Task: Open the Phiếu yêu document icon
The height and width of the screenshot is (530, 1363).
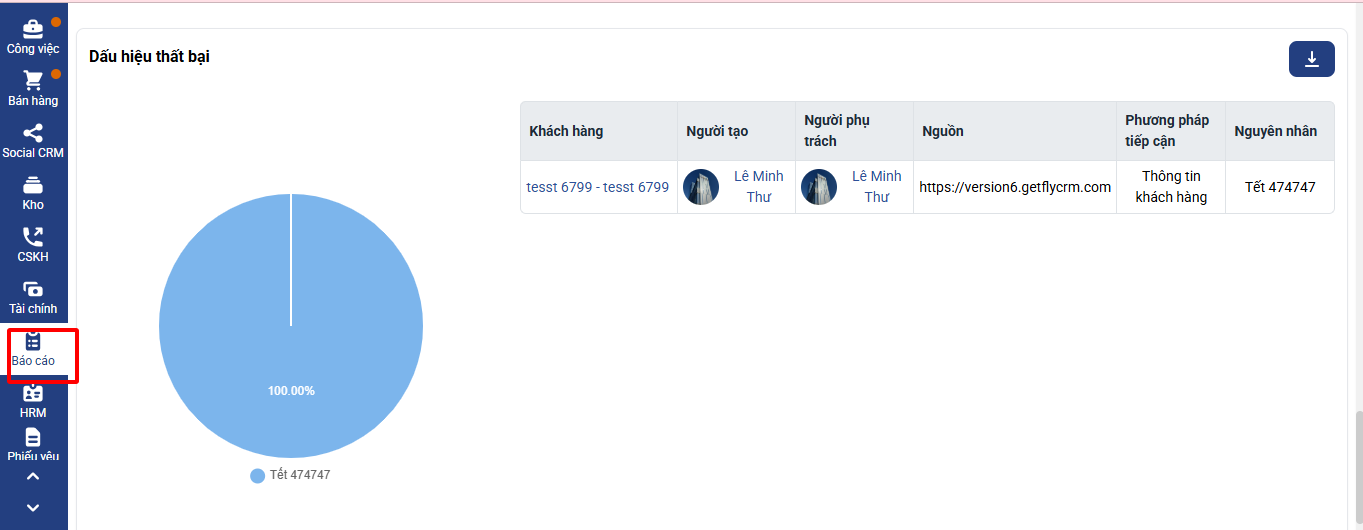Action: pyautogui.click(x=33, y=438)
